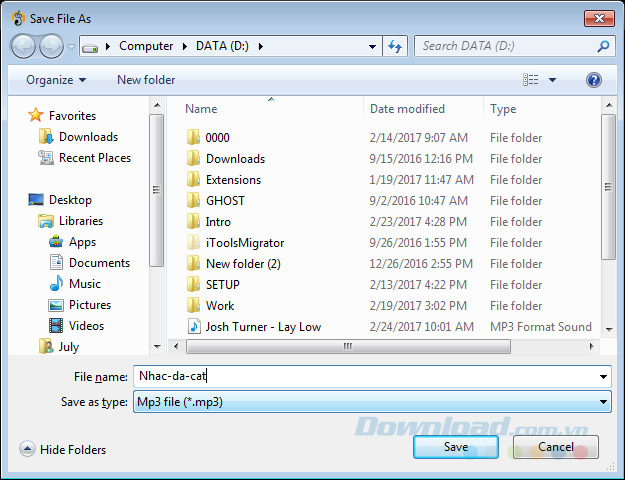Screen dimensions: 625x480
Task: Click the search magnifier icon
Action: point(604,46)
